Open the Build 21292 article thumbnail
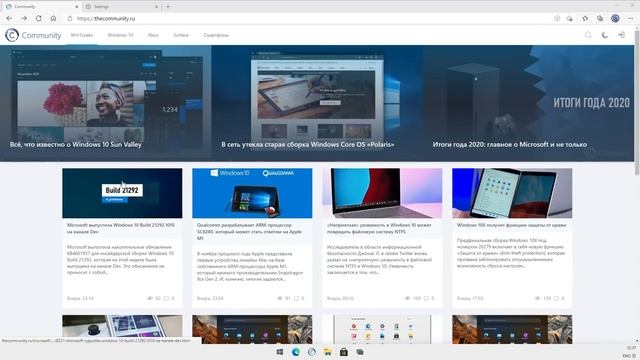Image resolution: width=640 pixels, height=360 pixels. click(122, 193)
